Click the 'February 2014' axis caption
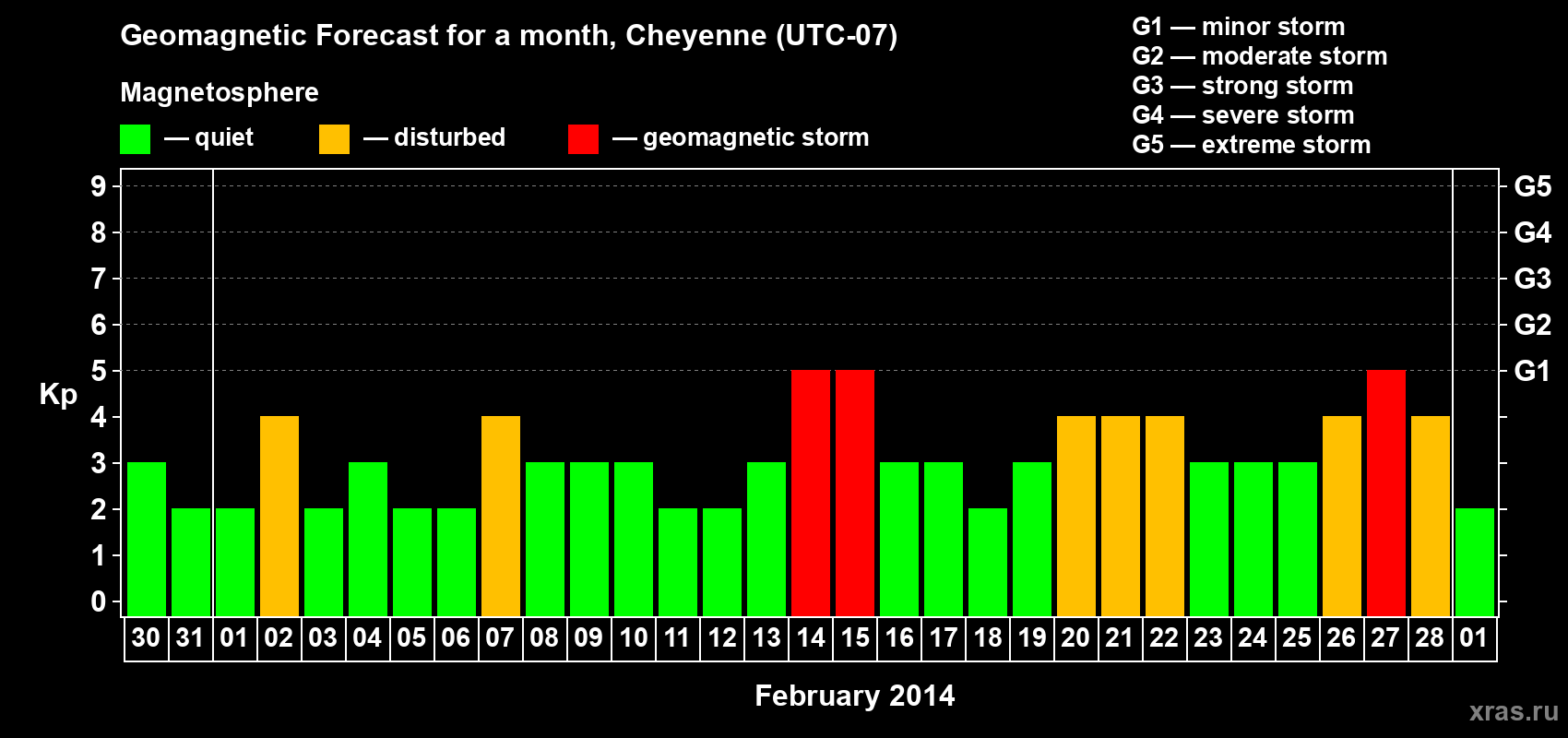Screen dimensions: 1568x738 click(x=855, y=696)
